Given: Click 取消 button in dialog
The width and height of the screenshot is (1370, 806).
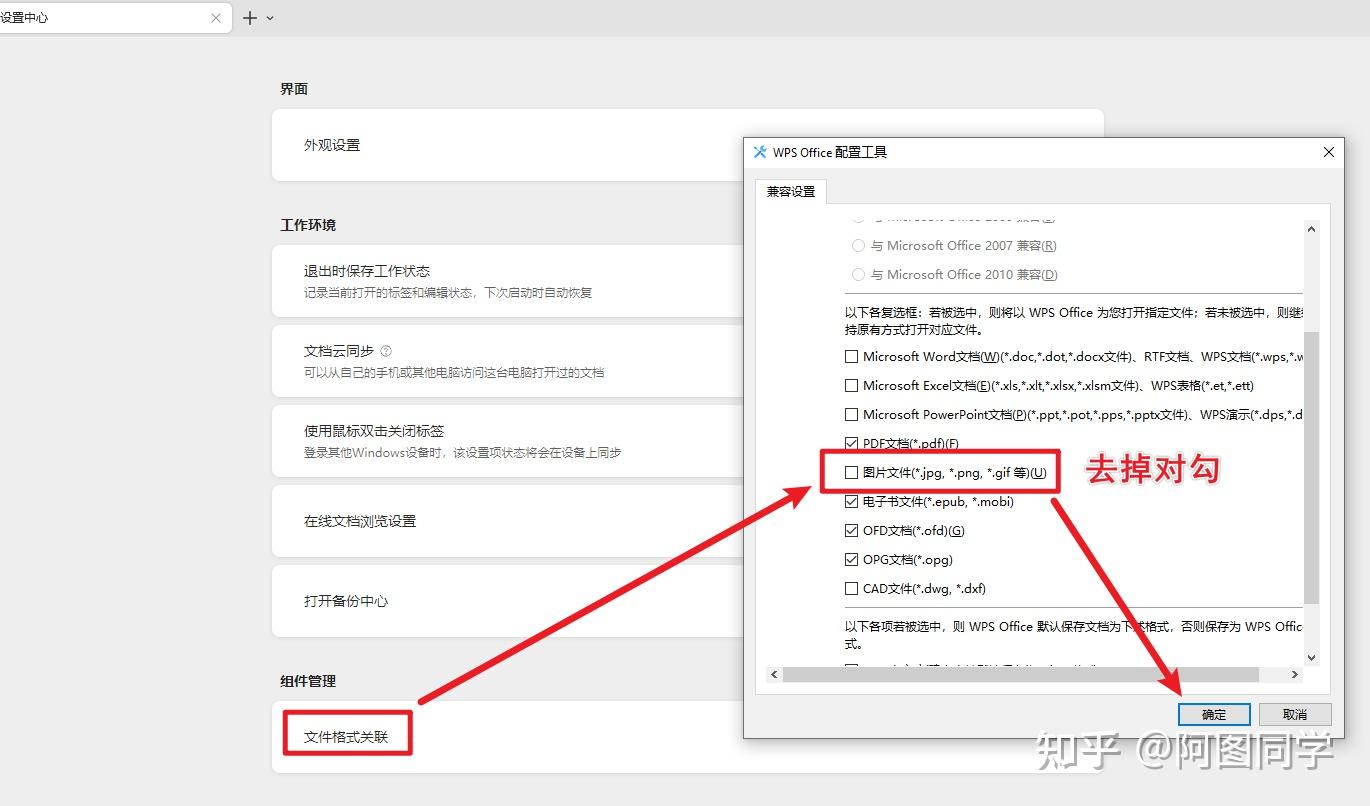Looking at the screenshot, I should coord(1295,714).
